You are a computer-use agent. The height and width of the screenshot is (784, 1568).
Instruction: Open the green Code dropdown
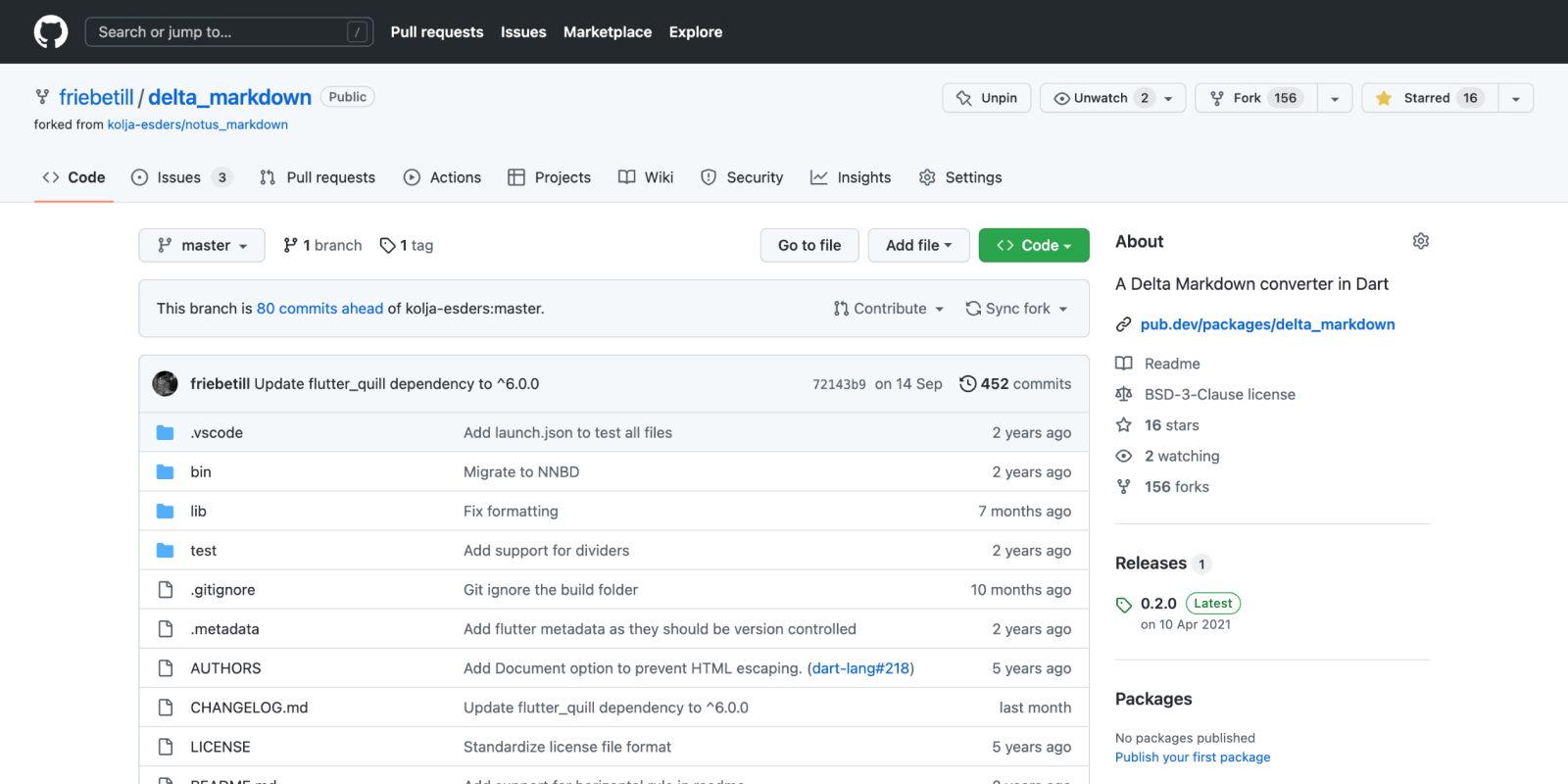1034,245
